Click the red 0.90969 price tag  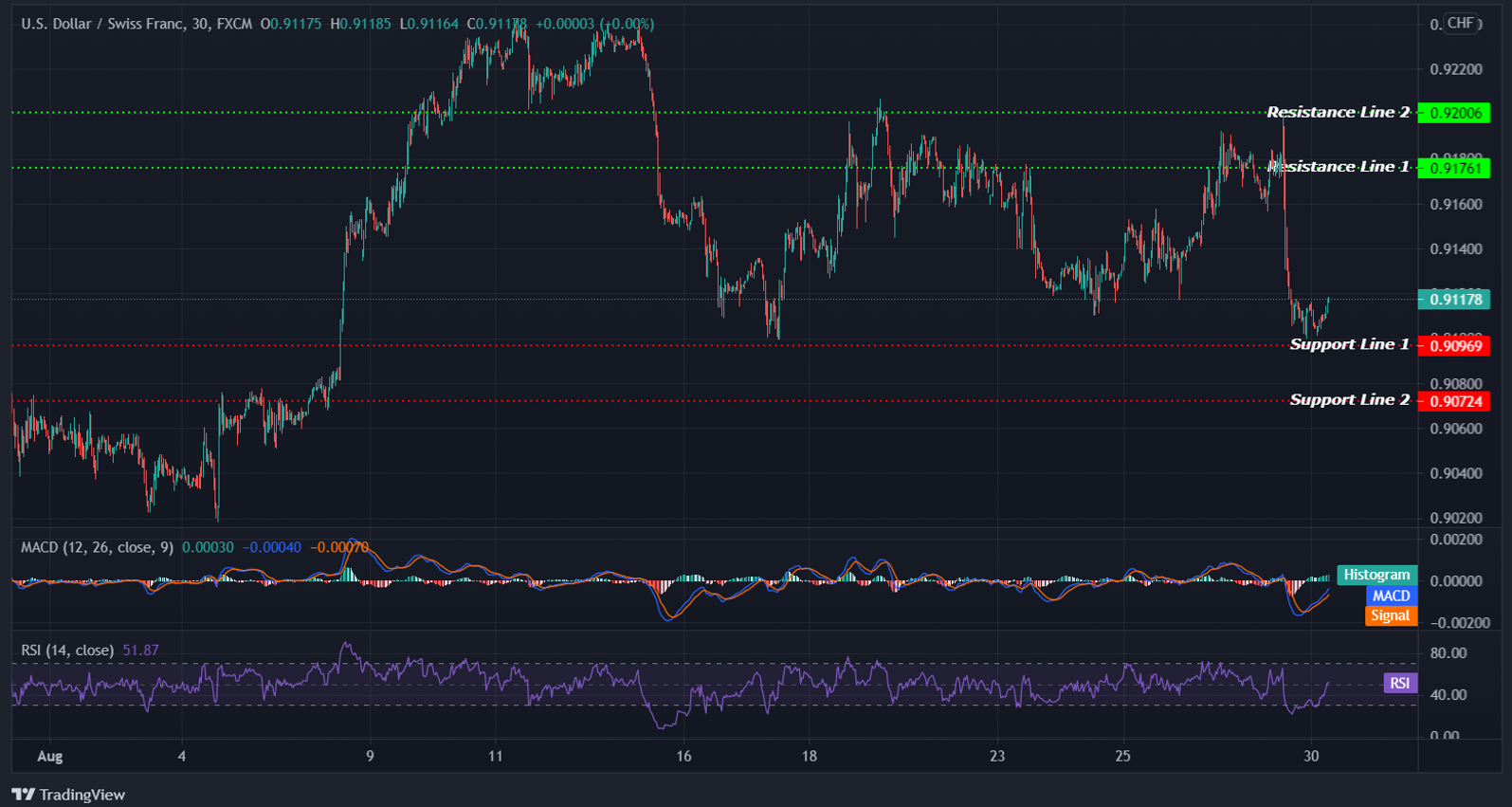1454,346
